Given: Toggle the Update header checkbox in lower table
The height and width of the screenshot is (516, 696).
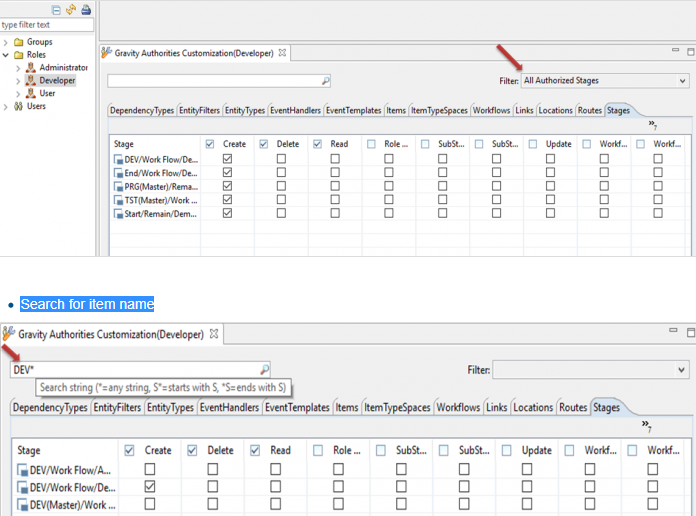Looking at the screenshot, I should pos(506,450).
